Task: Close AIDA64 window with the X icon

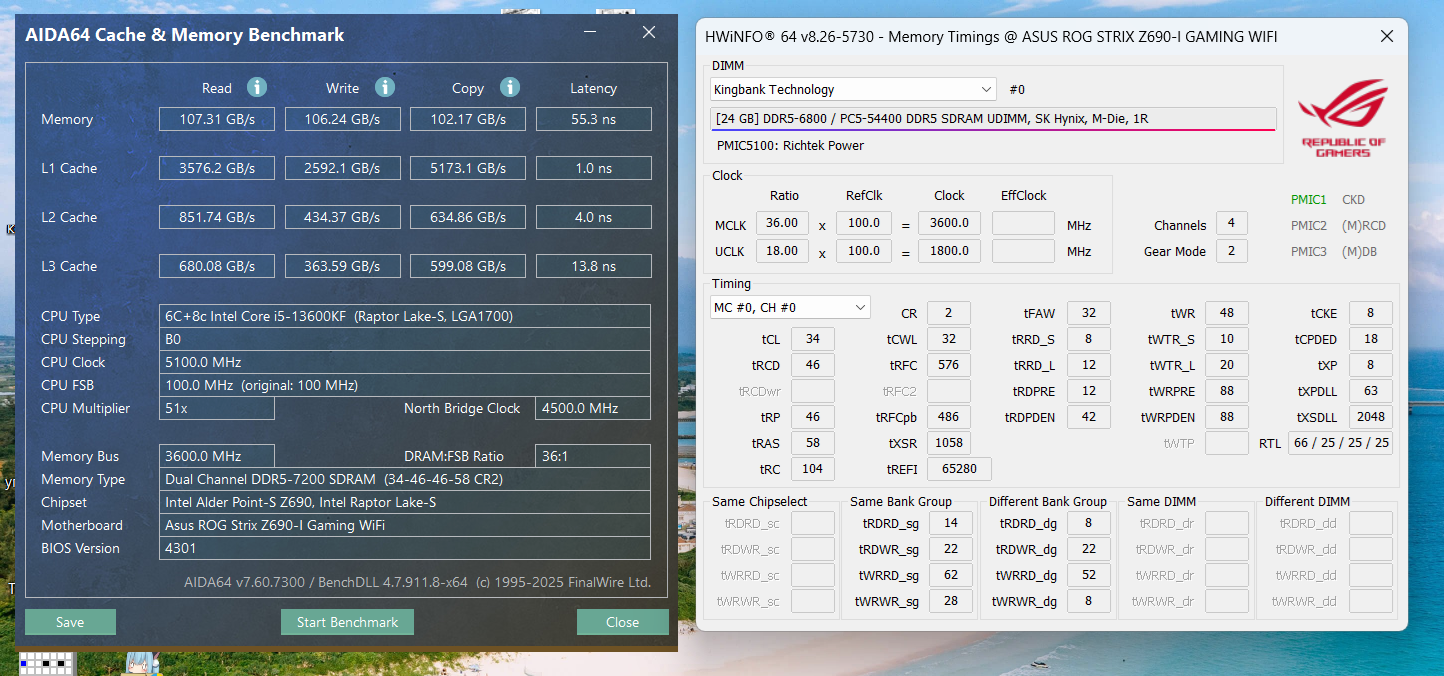Action: coord(649,33)
